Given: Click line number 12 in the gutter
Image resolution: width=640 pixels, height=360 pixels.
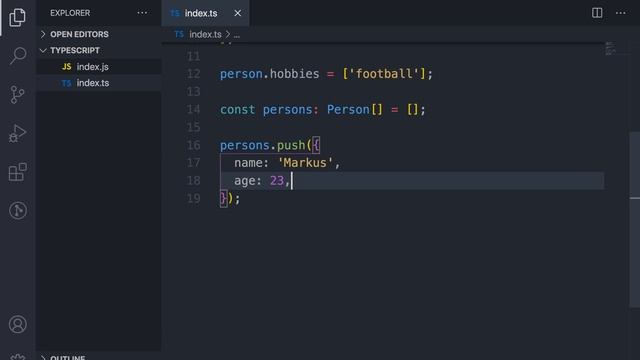Looking at the screenshot, I should 193,74.
